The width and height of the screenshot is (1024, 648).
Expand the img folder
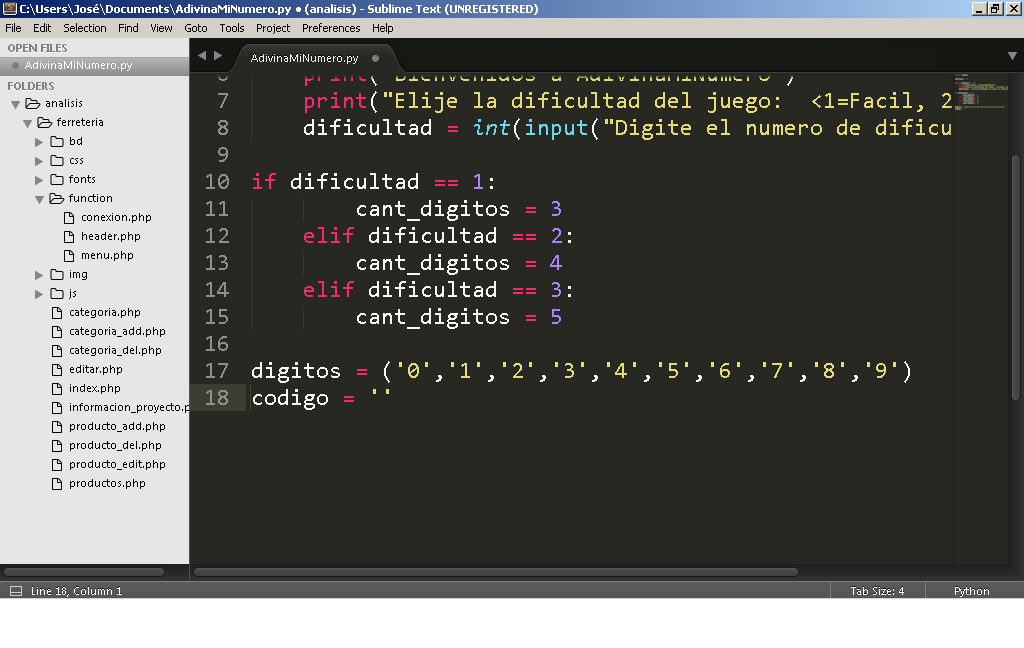click(39, 275)
